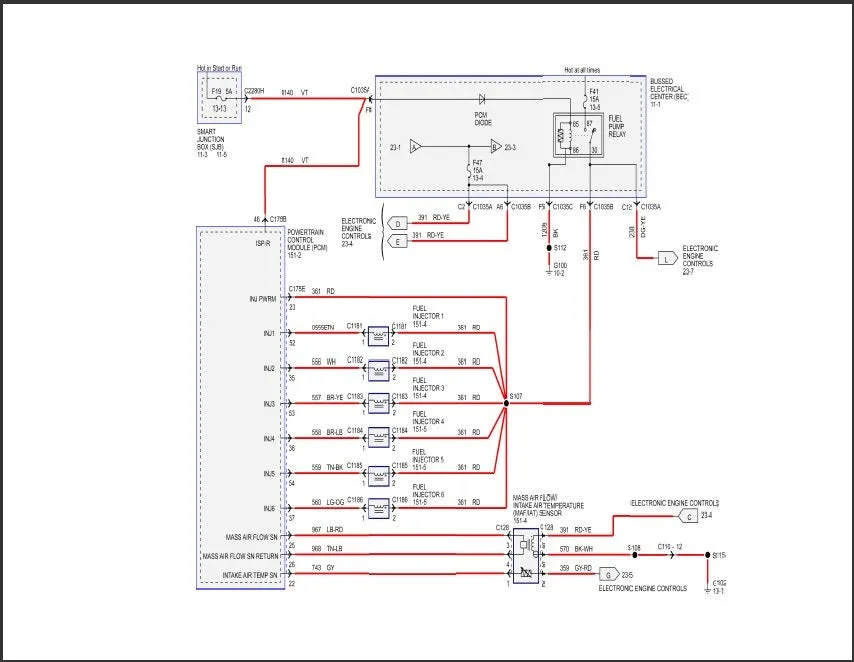854x662 pixels.
Task: Click the off-page connector E
Action: click(398, 242)
